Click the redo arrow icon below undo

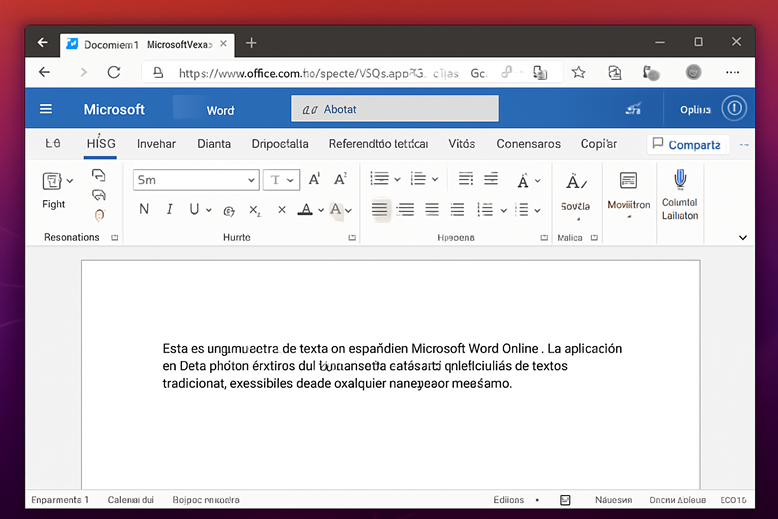[x=99, y=195]
